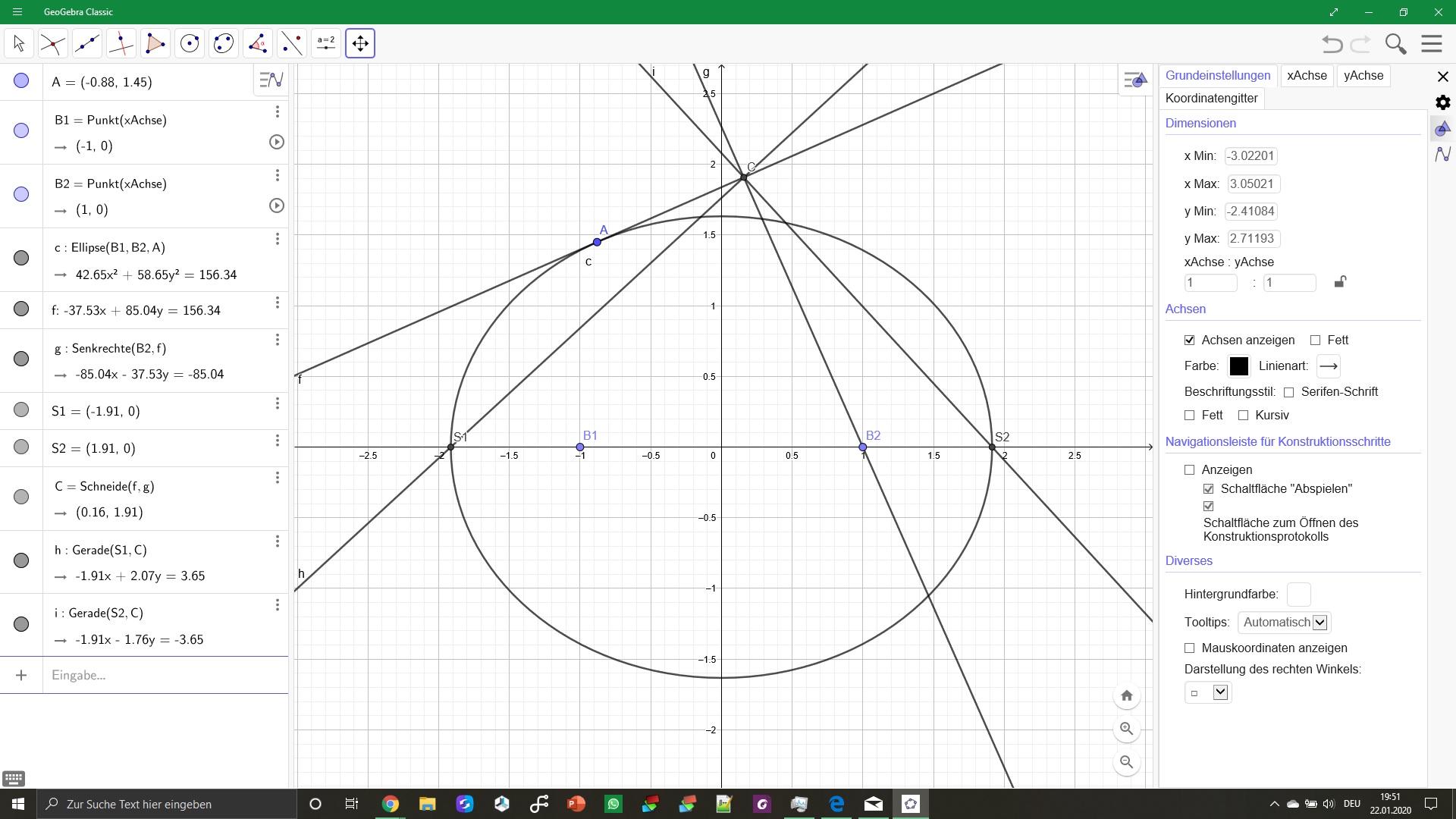Open Windows Start menu

18,804
